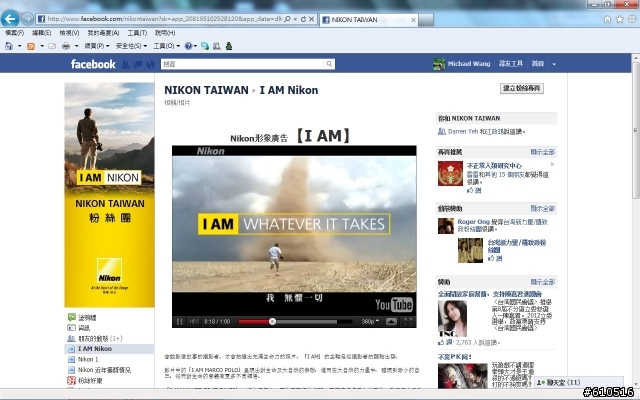Mute the video with the speaker icon
Image resolution: width=640 pixels, height=400 pixels.
click(x=193, y=322)
